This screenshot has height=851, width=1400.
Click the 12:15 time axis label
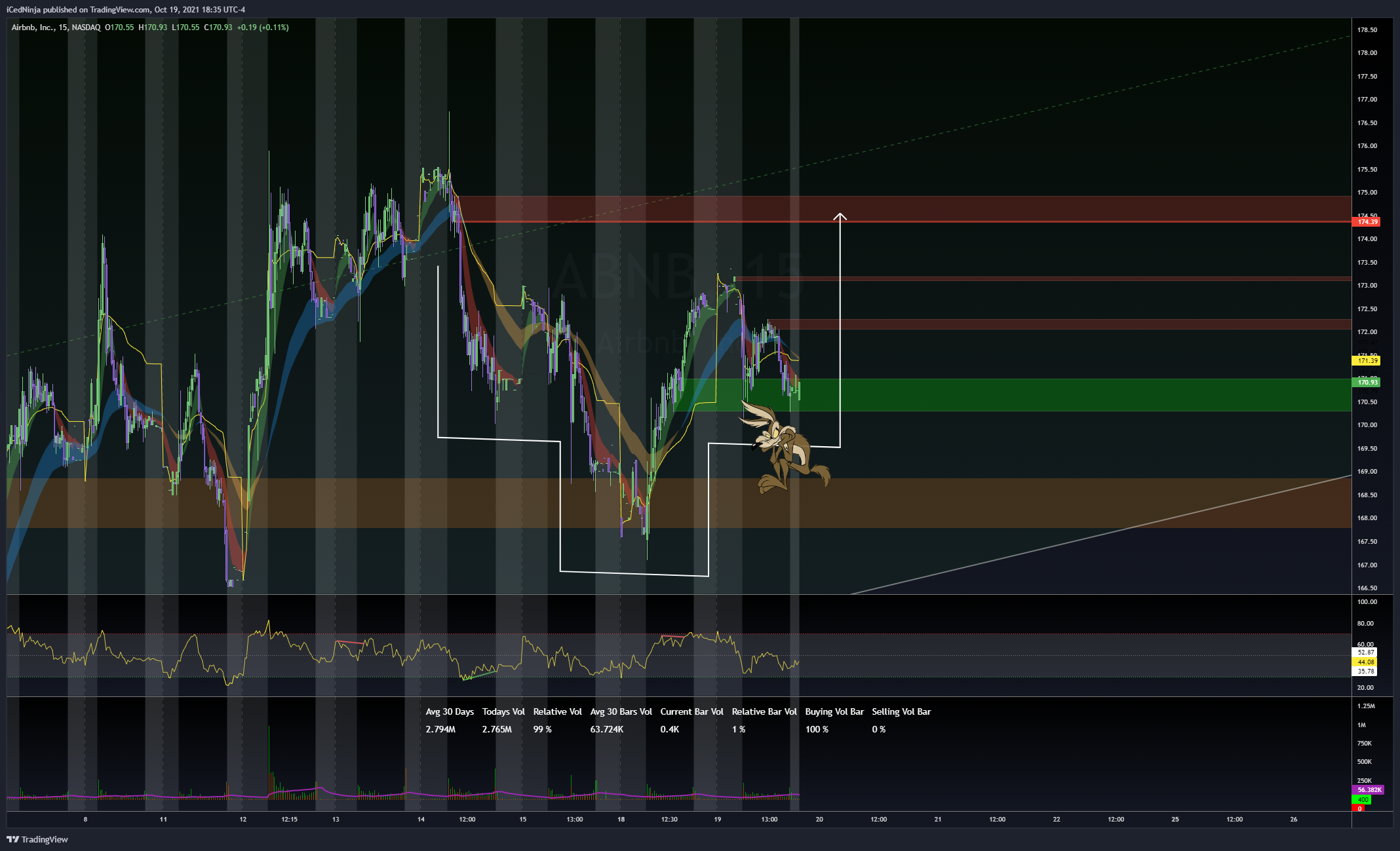tap(289, 820)
